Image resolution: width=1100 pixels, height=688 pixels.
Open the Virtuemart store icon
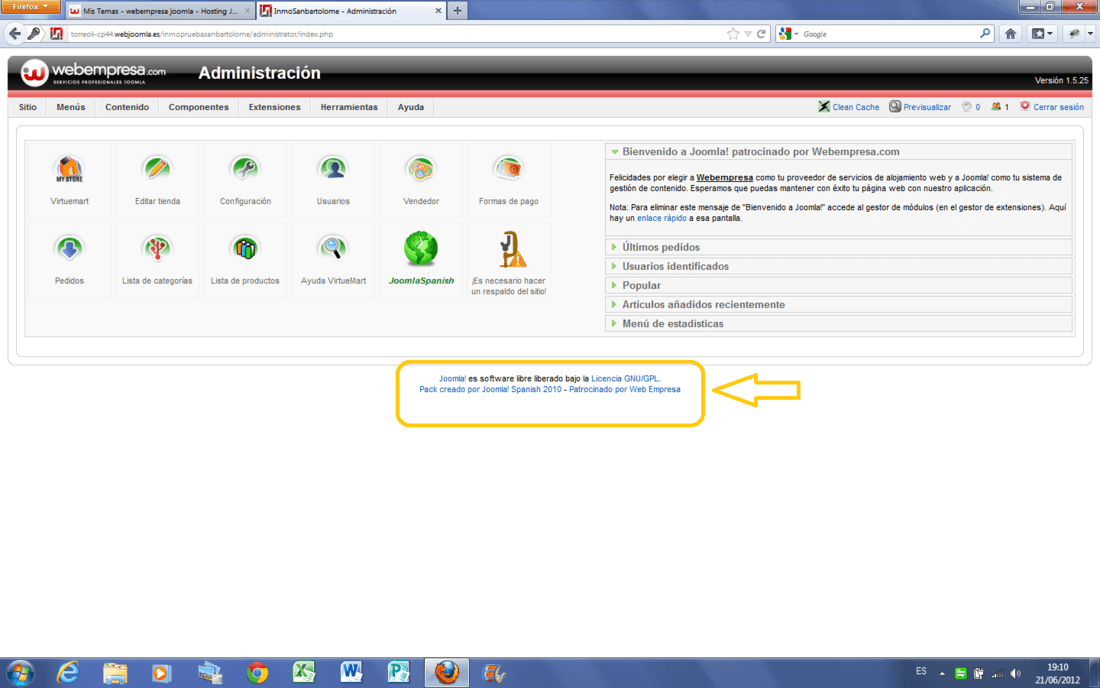69,170
